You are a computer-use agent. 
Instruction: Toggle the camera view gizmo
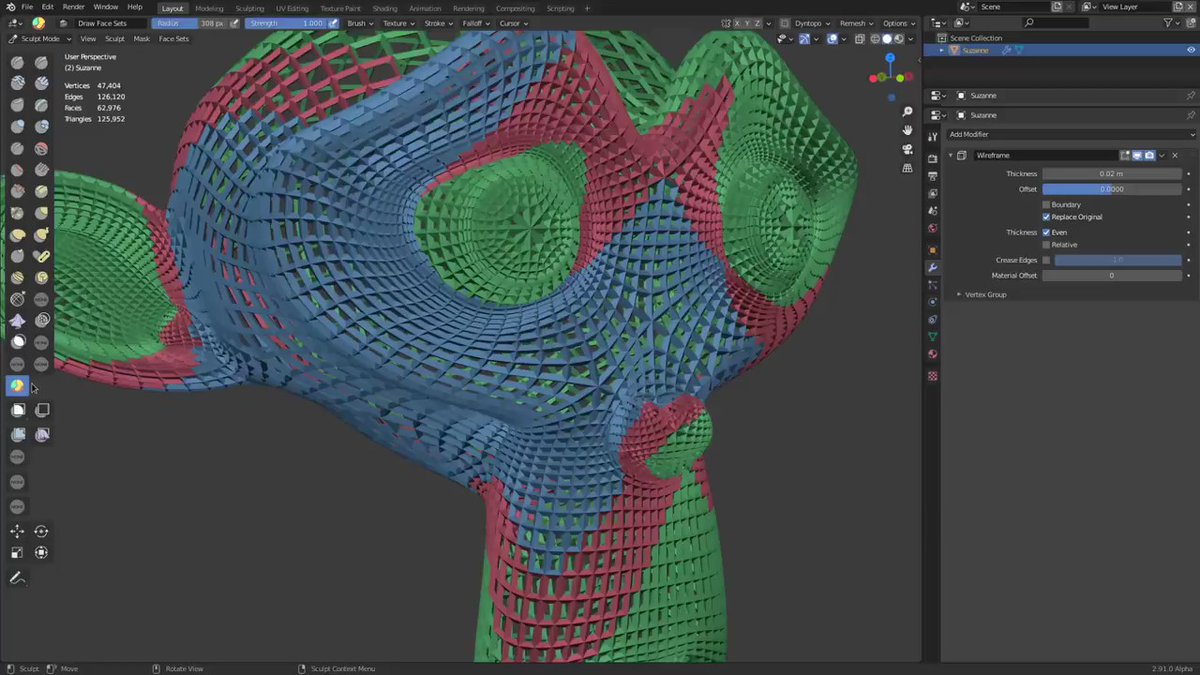tap(907, 149)
